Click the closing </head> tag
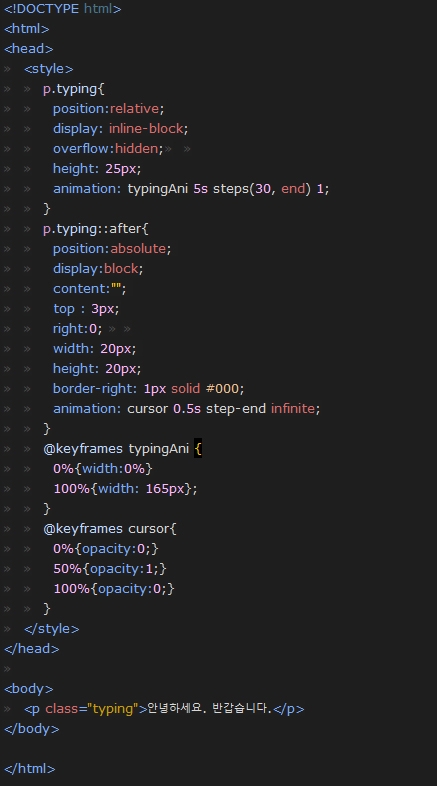Screen dimensions: 437x786 click(32, 649)
